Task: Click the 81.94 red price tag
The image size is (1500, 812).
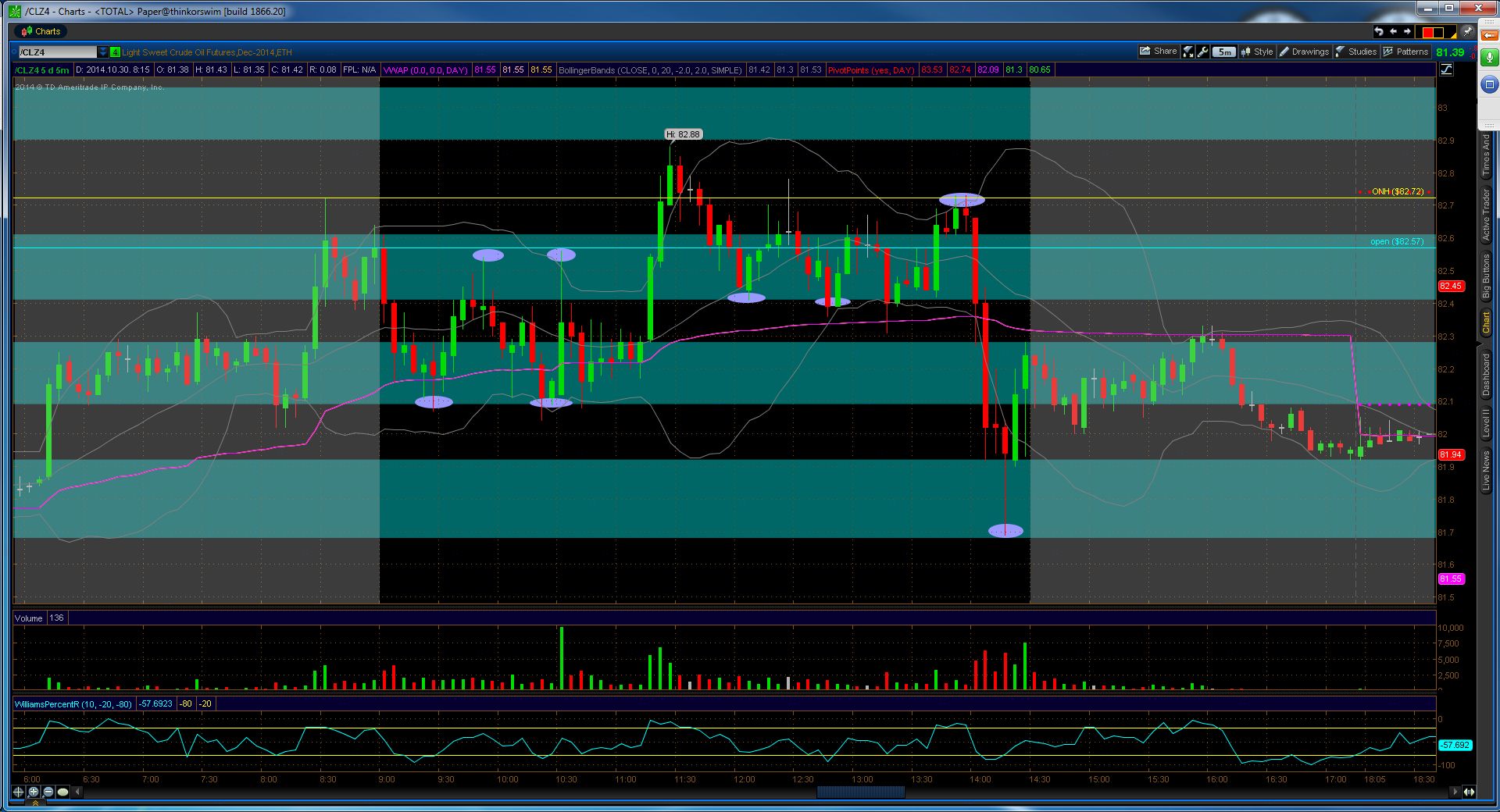Action: (1451, 454)
